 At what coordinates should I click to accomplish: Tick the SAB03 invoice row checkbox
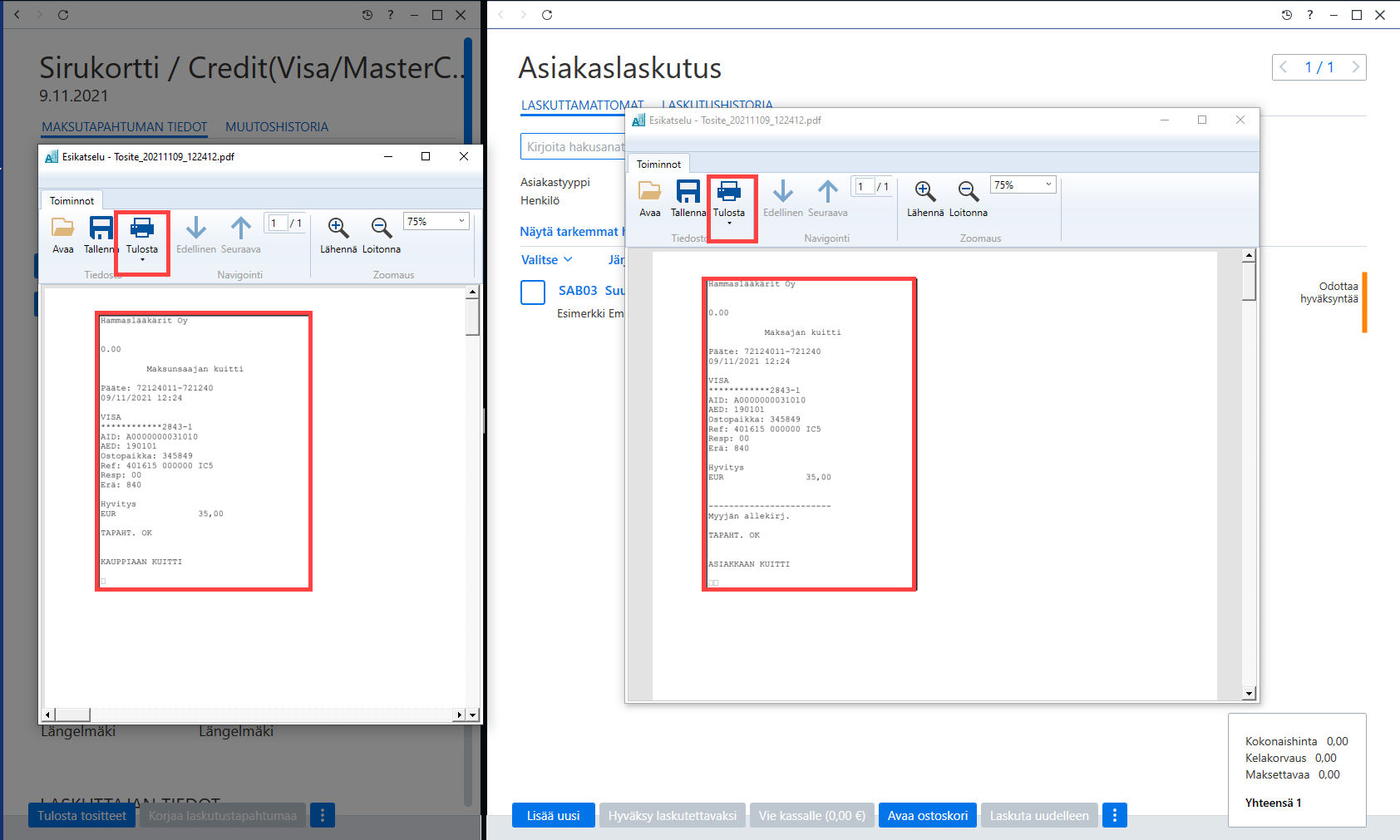pos(533,292)
